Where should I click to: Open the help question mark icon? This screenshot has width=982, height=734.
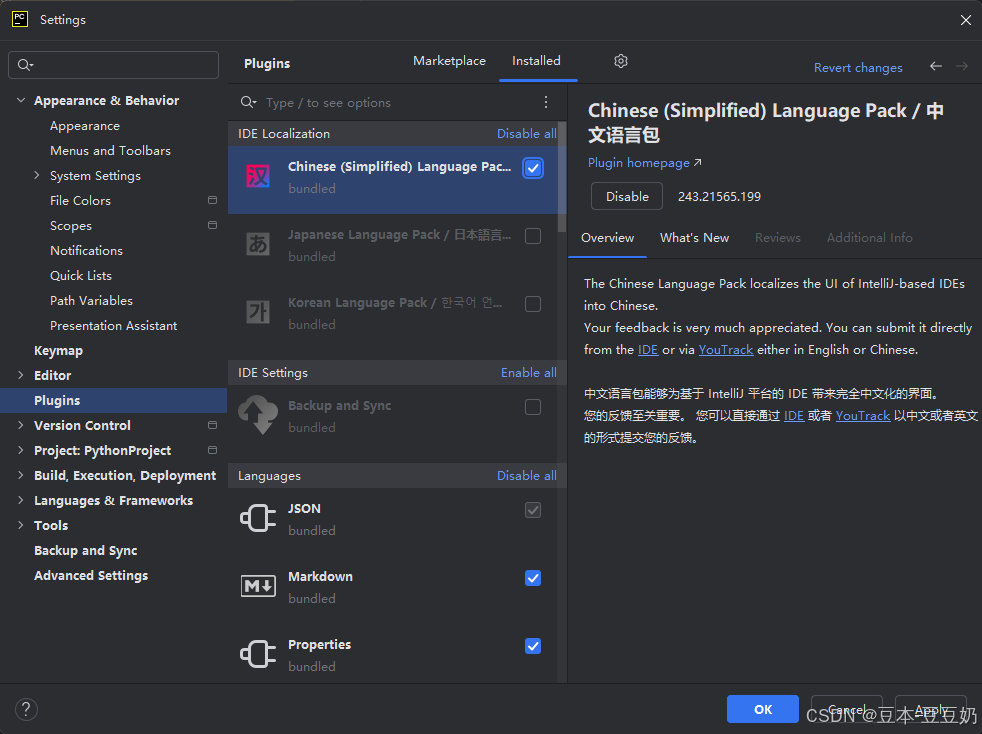[26, 710]
